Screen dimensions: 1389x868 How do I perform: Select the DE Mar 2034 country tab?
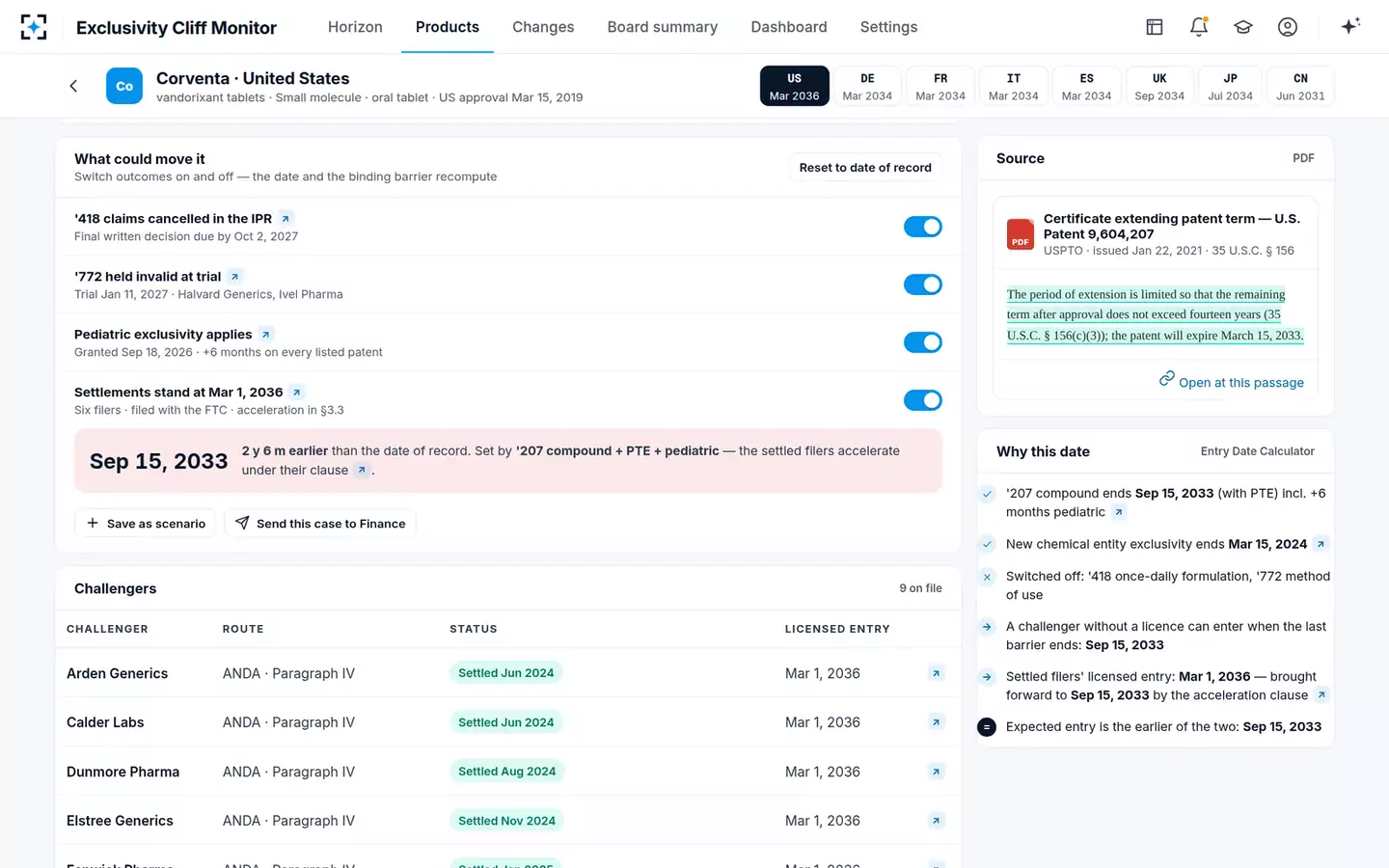(867, 86)
